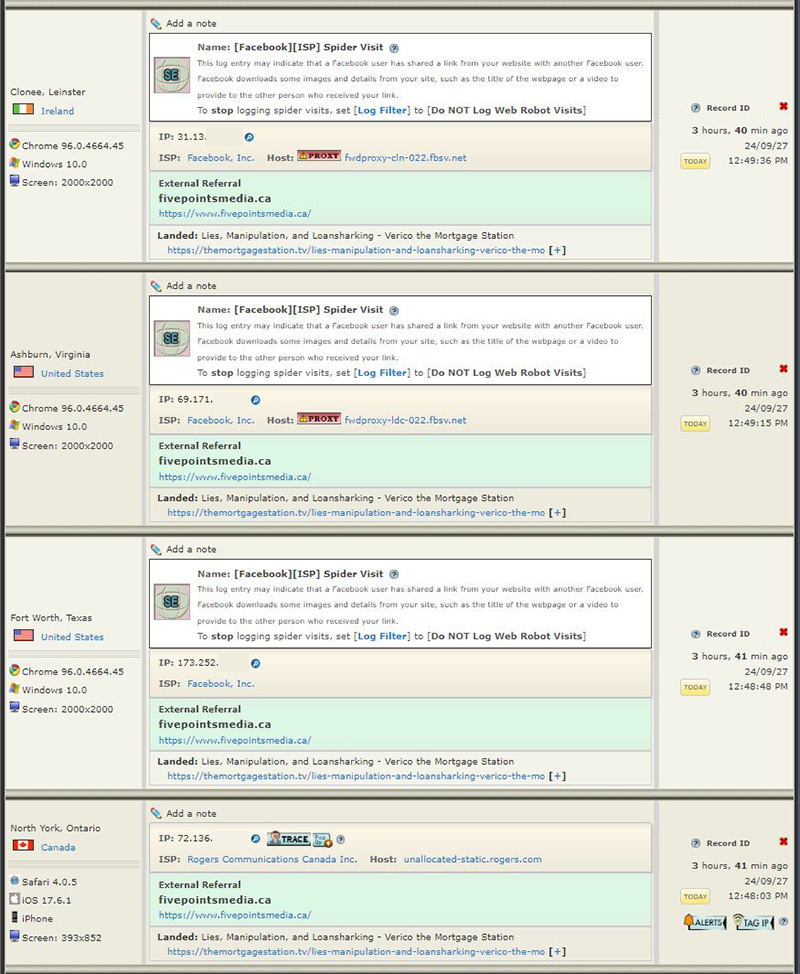Open the Ireland country link
Image resolution: width=800 pixels, height=974 pixels.
(x=57, y=111)
